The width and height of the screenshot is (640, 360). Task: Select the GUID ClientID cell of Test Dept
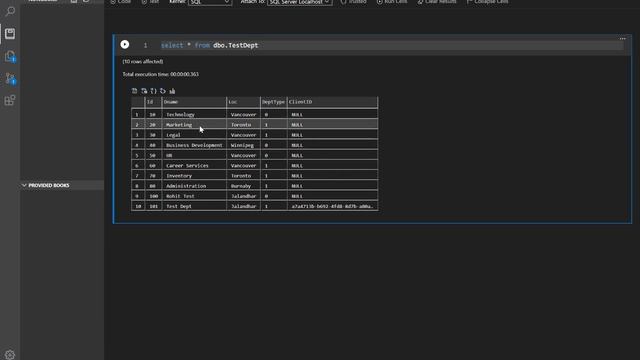point(333,206)
